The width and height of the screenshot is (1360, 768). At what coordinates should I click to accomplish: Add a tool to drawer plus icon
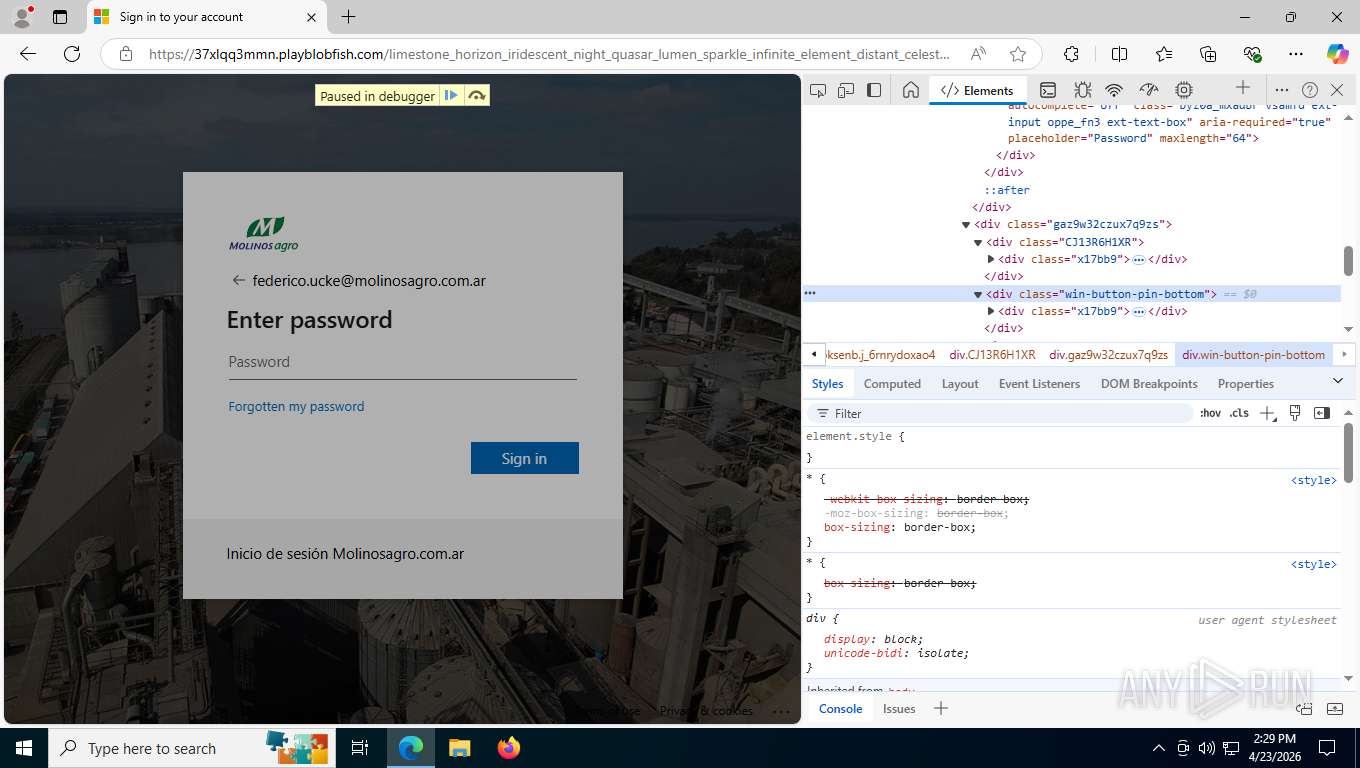click(940, 708)
